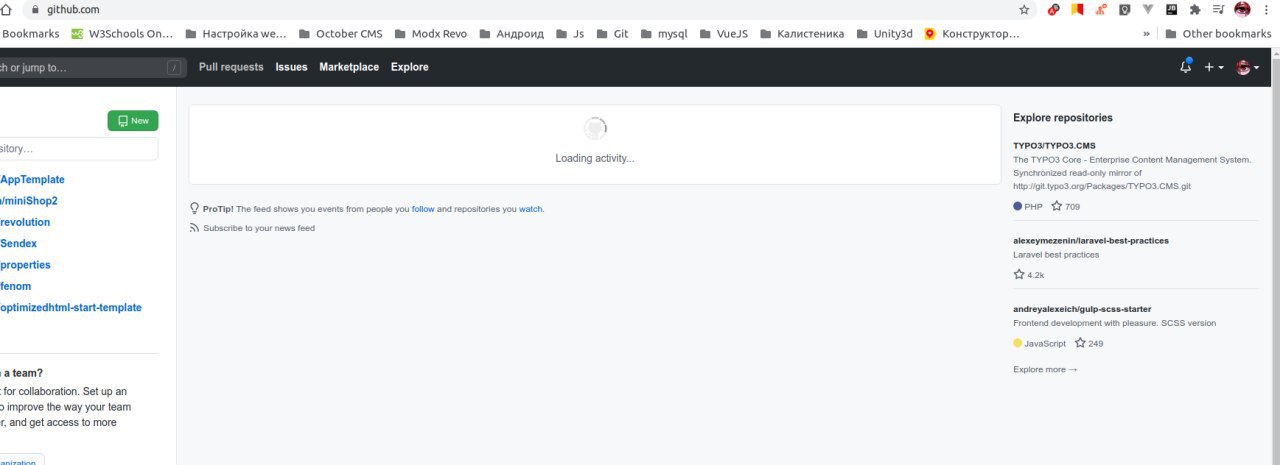Show hidden bookmarks via double chevron
This screenshot has width=1280, height=465.
tap(1146, 33)
